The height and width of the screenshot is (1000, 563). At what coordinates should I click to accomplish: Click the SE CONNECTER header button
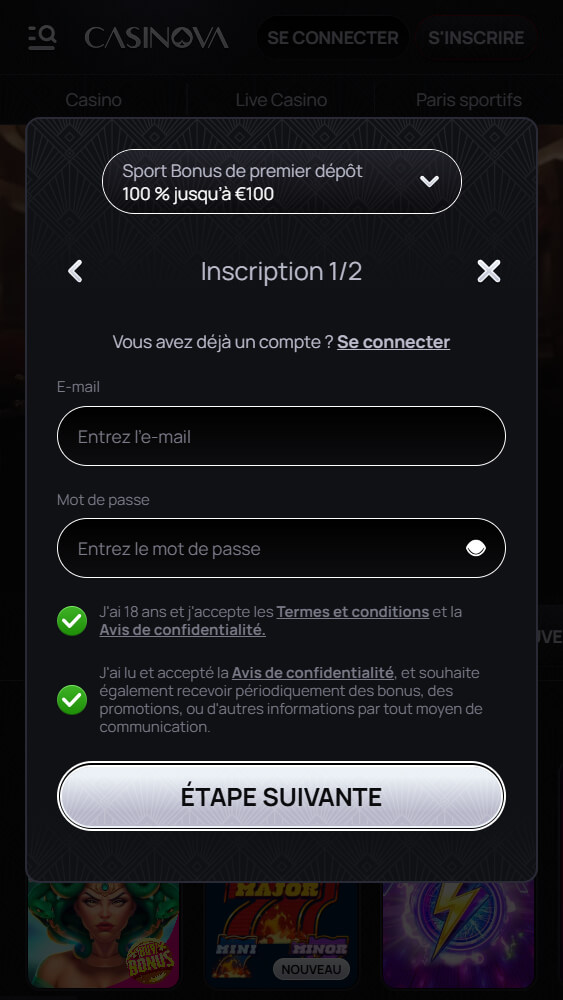click(333, 38)
